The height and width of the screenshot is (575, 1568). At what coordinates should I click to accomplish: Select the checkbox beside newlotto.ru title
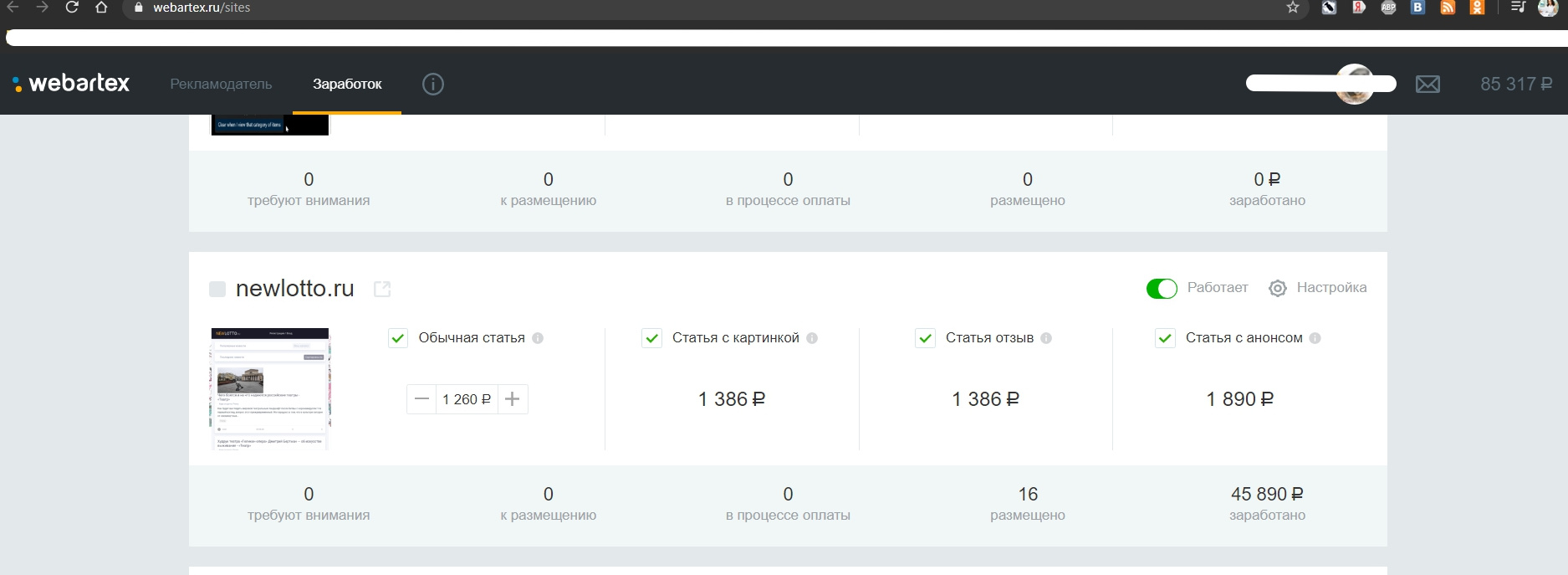[x=217, y=289]
